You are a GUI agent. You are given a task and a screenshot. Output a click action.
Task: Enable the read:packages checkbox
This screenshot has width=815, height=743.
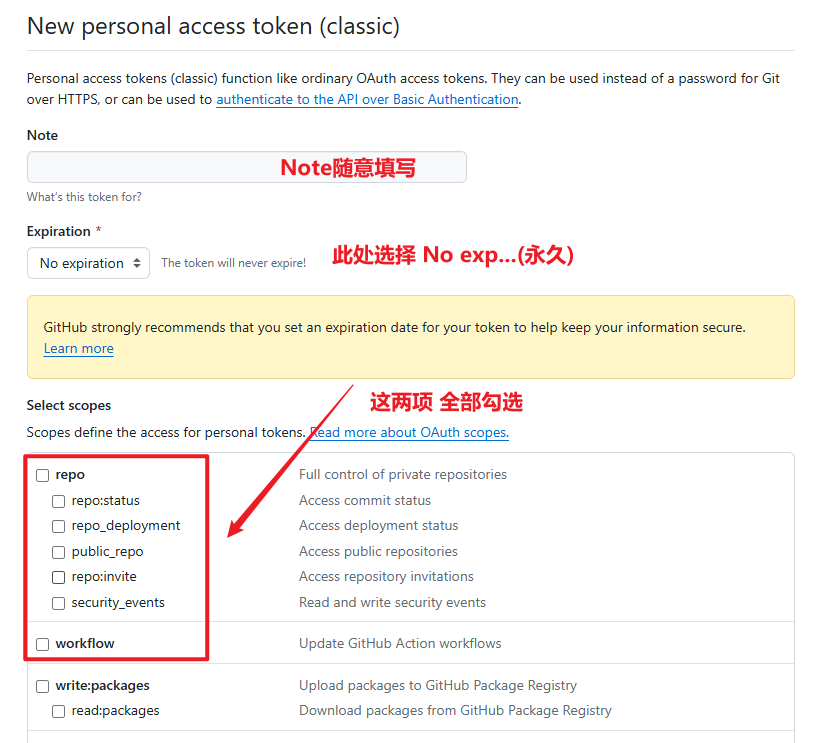[59, 711]
